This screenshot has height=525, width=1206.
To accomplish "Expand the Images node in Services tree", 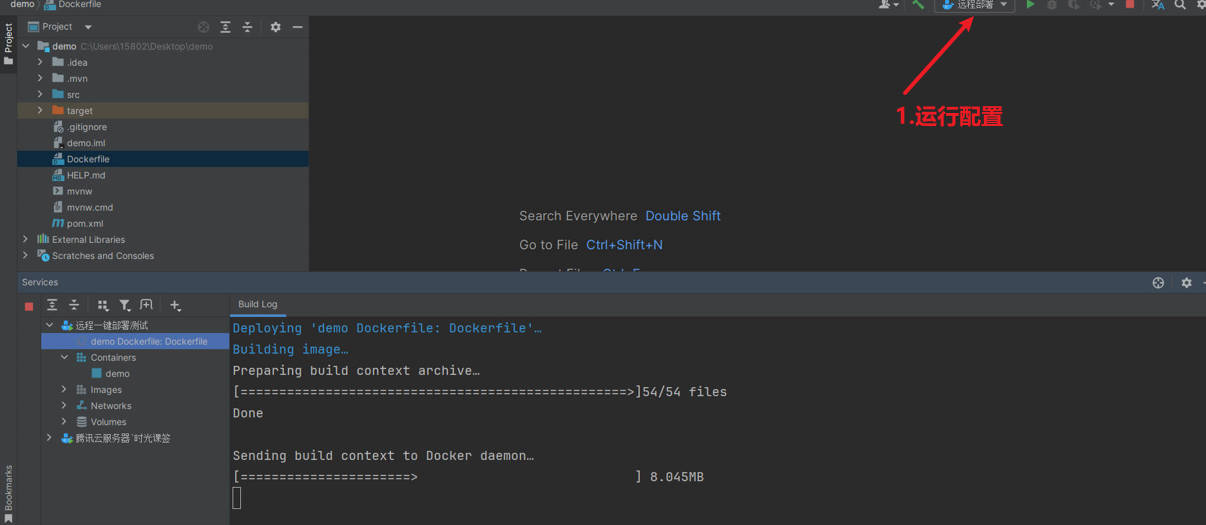I will click(x=64, y=390).
